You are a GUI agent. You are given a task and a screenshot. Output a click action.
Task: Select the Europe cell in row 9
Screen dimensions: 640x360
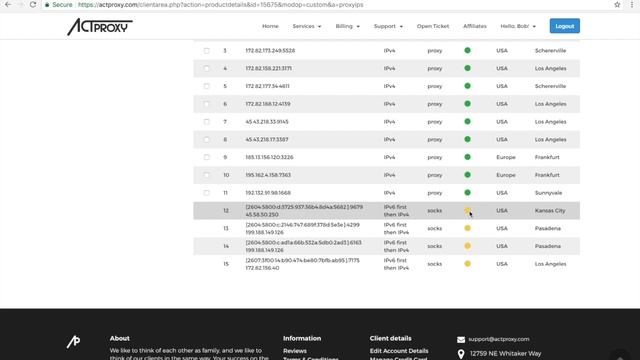(x=506, y=157)
